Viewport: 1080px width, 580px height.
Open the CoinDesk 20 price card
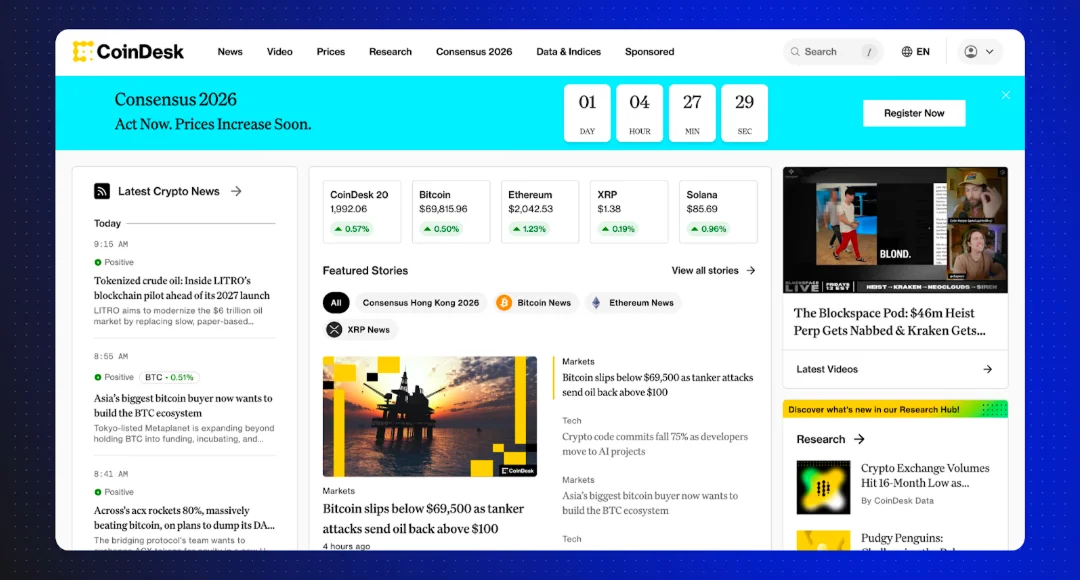(362, 211)
